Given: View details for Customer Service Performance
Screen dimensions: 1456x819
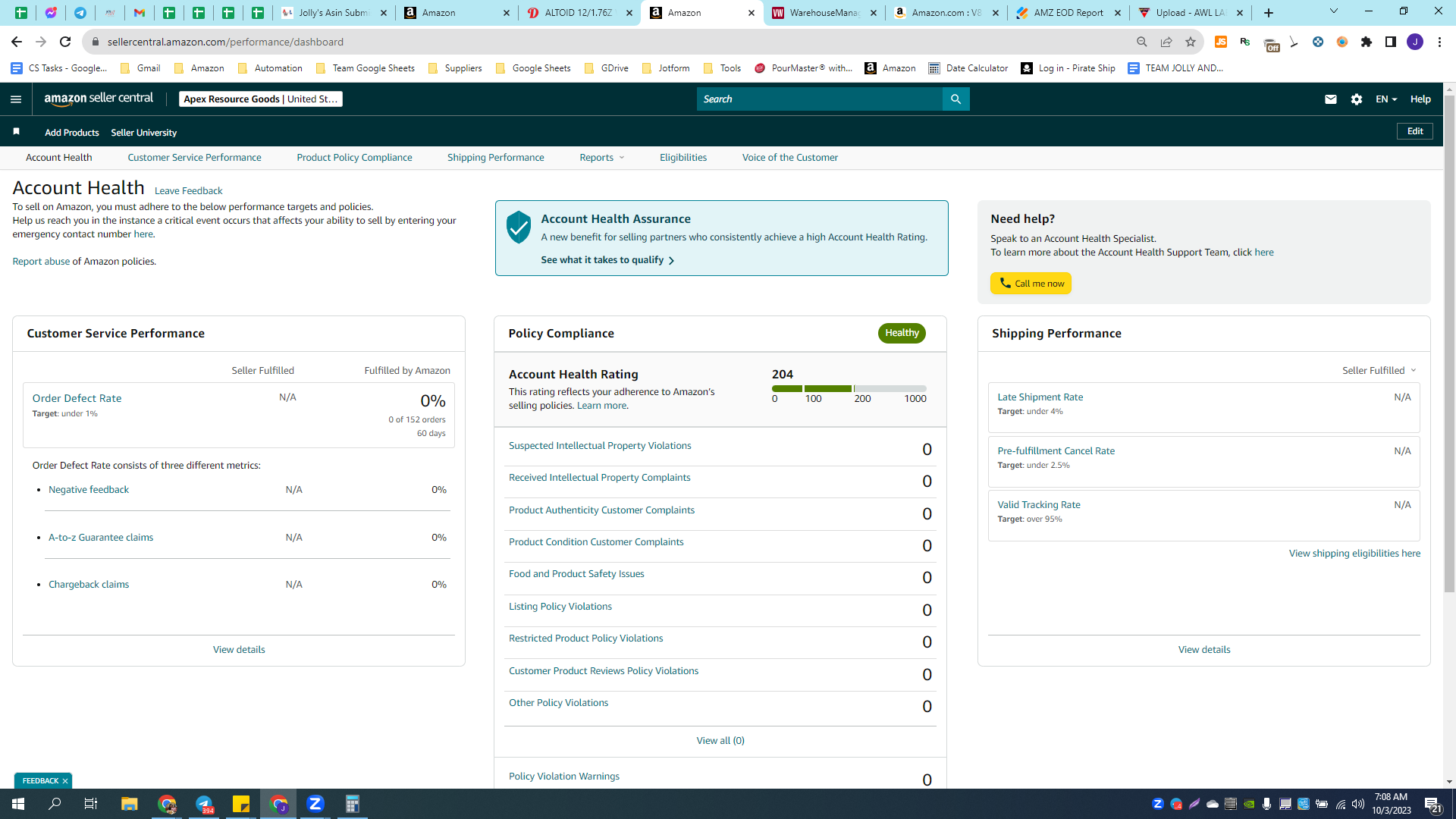Looking at the screenshot, I should 239,650.
